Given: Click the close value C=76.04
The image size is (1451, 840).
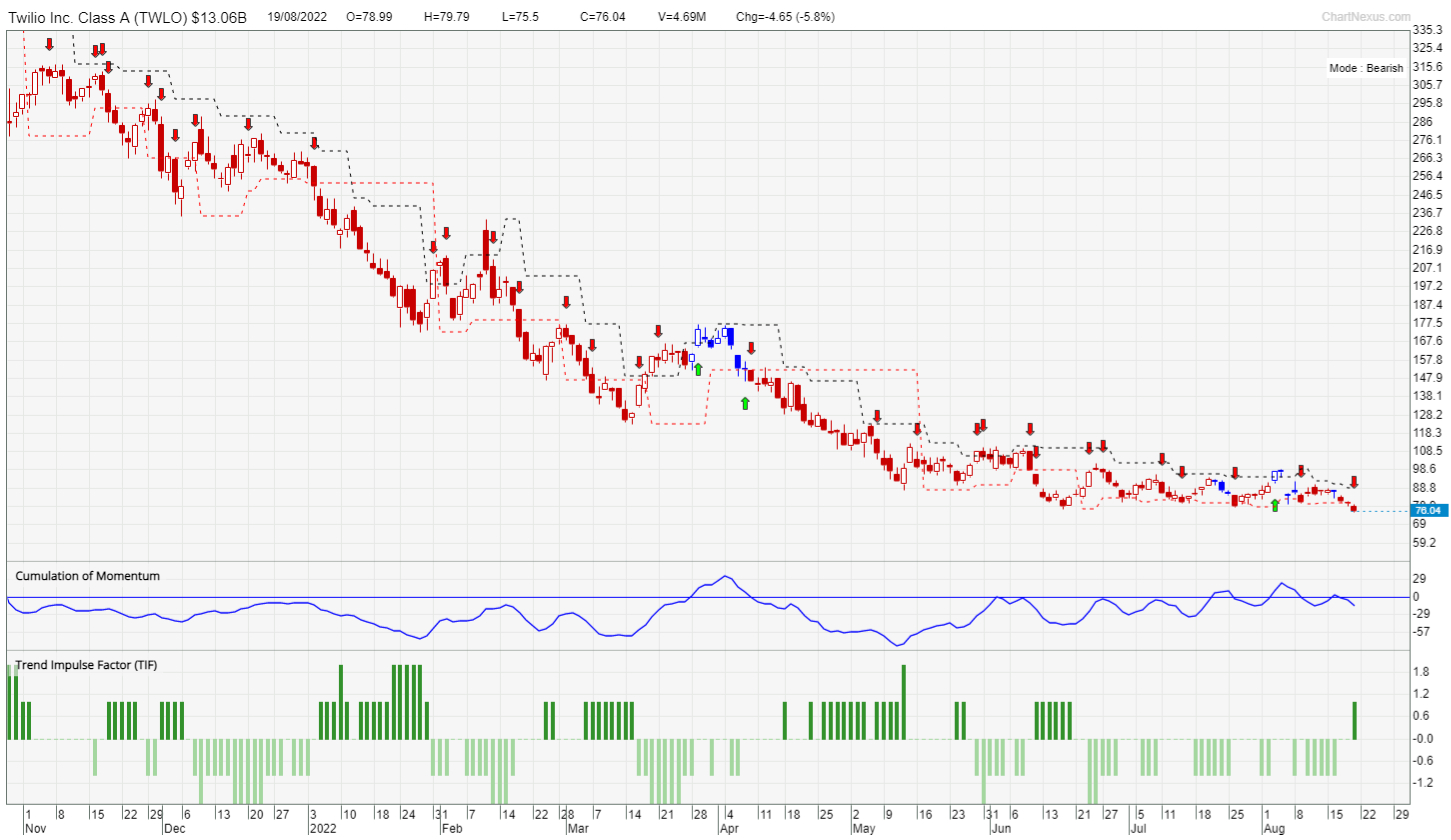Looking at the screenshot, I should click(x=603, y=17).
